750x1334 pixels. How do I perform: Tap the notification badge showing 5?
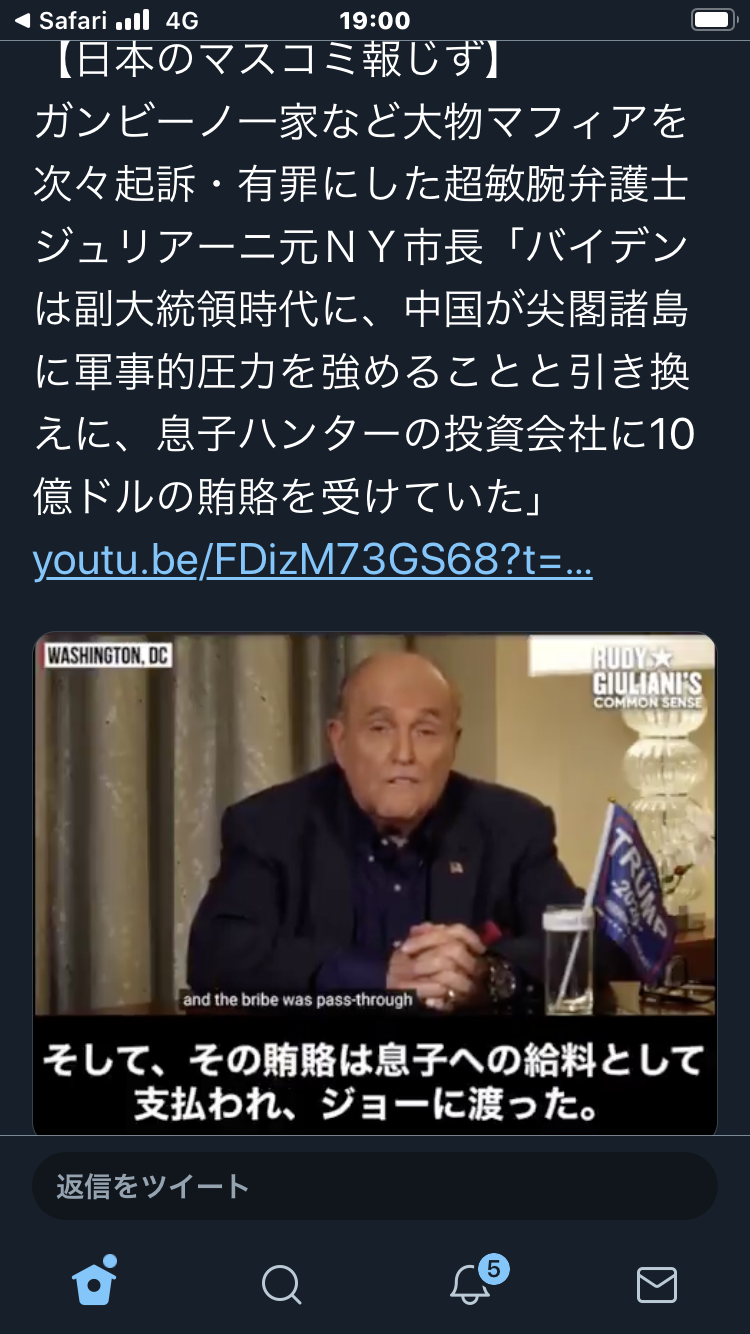pyautogui.click(x=492, y=1270)
